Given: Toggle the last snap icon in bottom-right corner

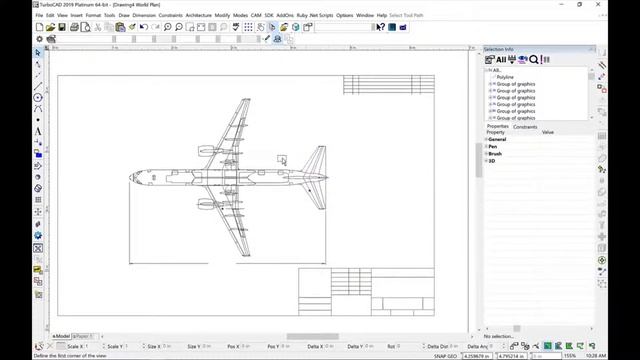Looking at the screenshot, I should click(x=592, y=346).
